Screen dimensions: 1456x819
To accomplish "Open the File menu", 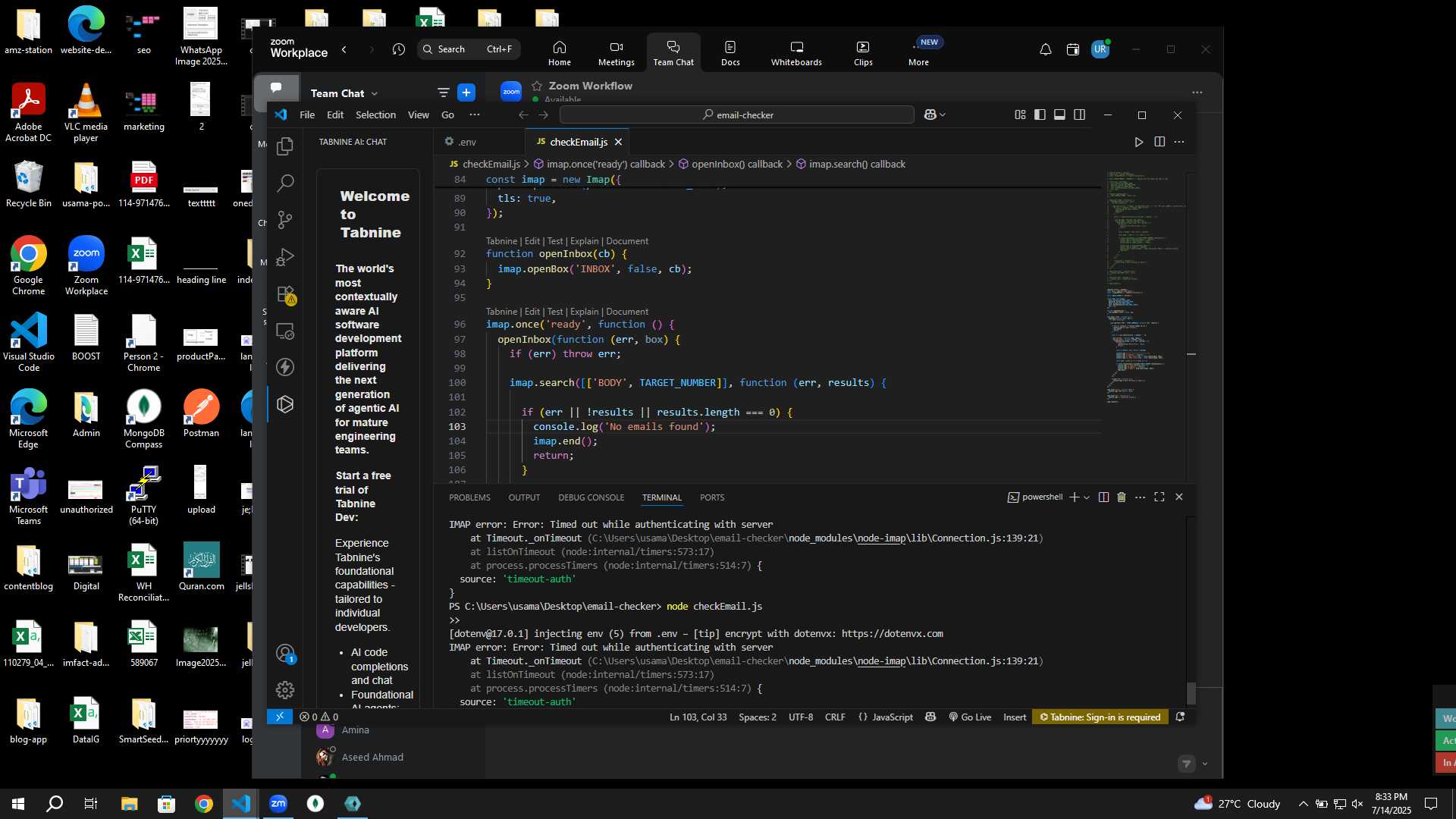I will tap(307, 115).
